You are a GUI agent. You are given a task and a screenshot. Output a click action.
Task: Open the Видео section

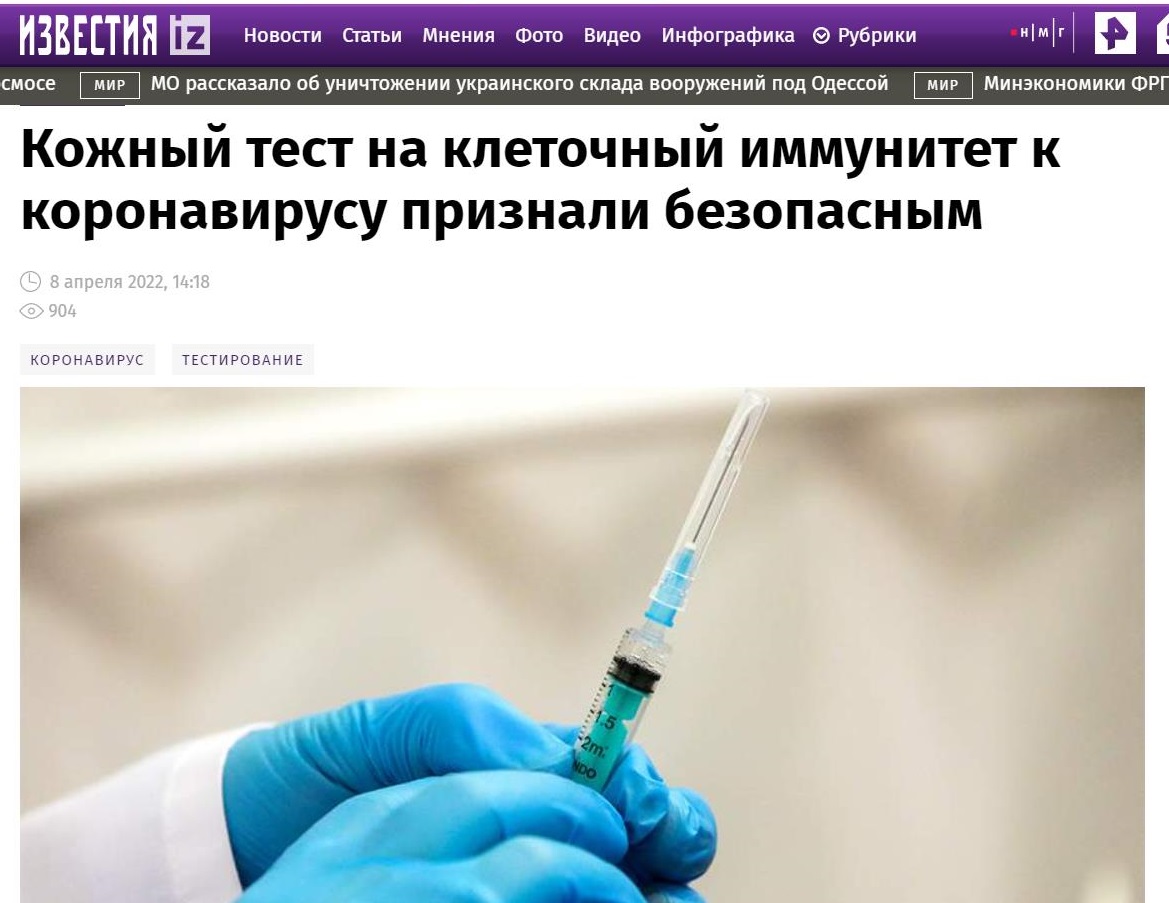click(612, 35)
